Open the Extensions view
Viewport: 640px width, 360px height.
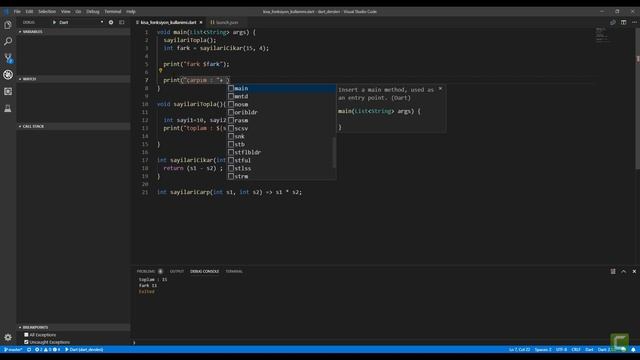point(8,91)
